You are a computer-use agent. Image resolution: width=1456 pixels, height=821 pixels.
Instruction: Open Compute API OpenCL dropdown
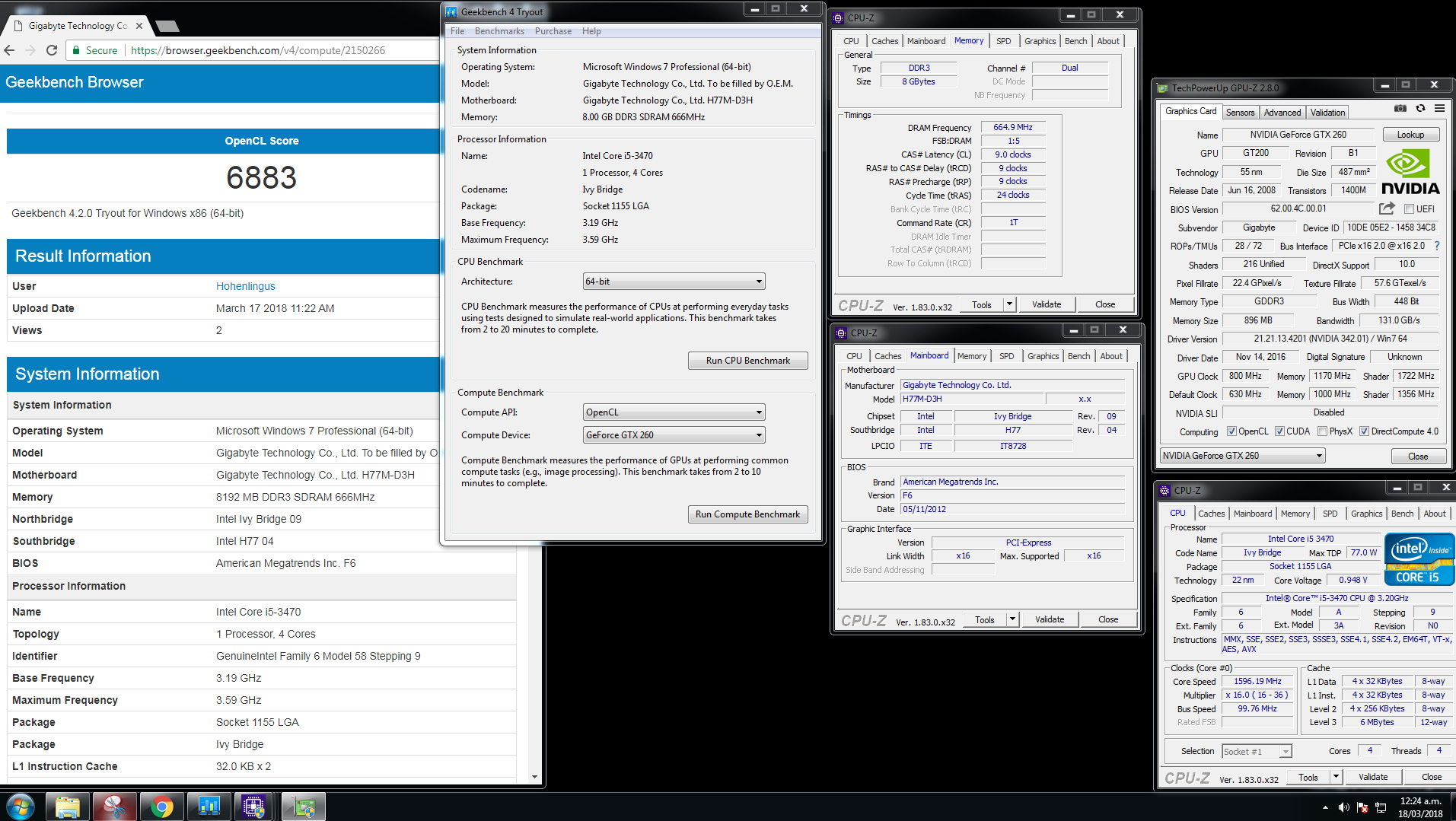point(674,412)
